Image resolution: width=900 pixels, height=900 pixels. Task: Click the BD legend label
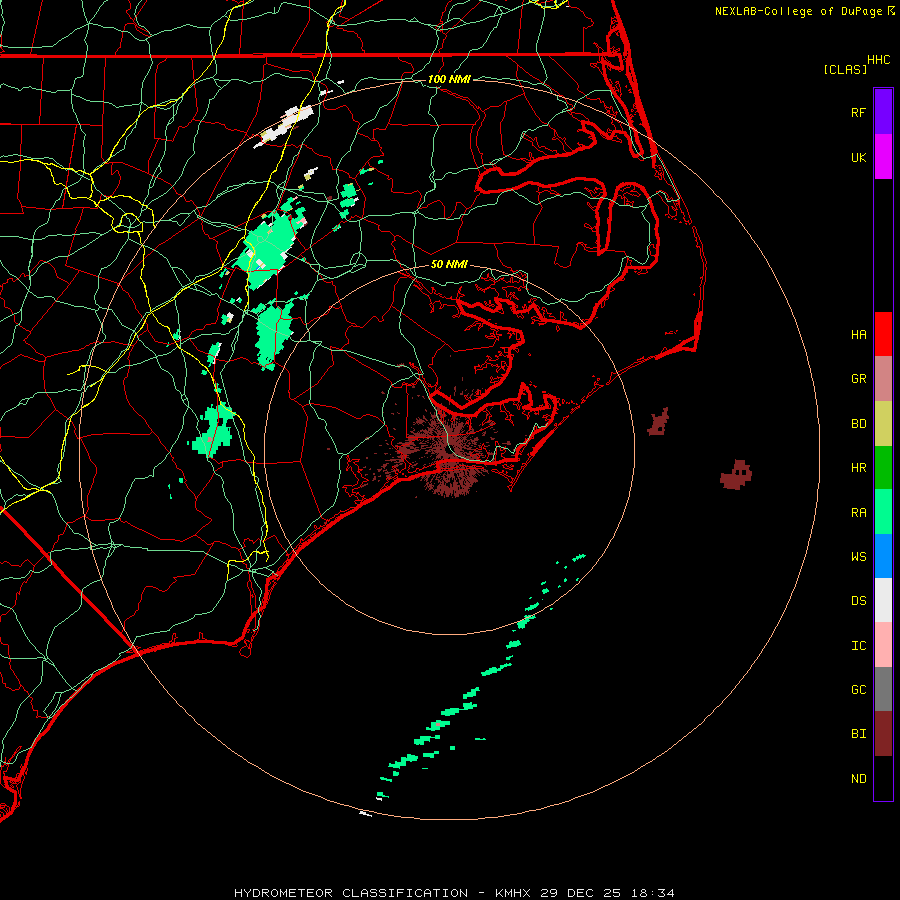tap(859, 424)
